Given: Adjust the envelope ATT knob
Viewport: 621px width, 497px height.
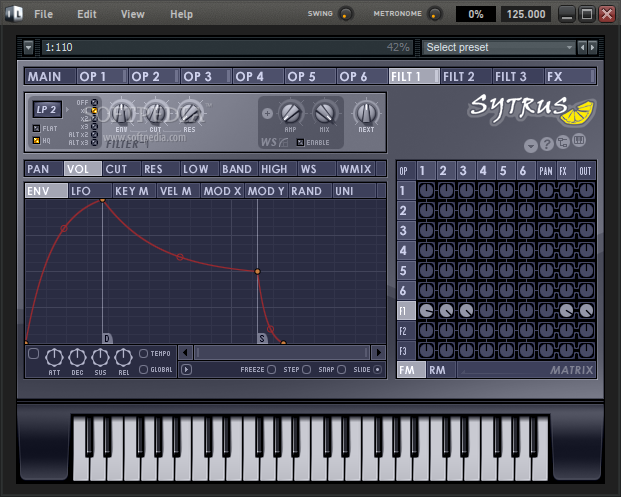Looking at the screenshot, I should click(54, 357).
